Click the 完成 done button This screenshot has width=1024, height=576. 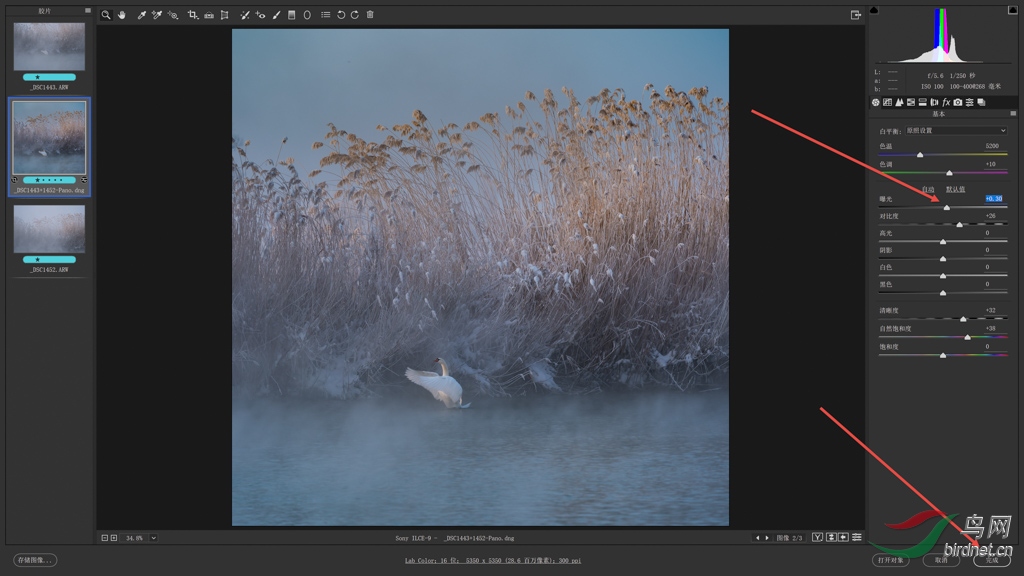pyautogui.click(x=991, y=560)
